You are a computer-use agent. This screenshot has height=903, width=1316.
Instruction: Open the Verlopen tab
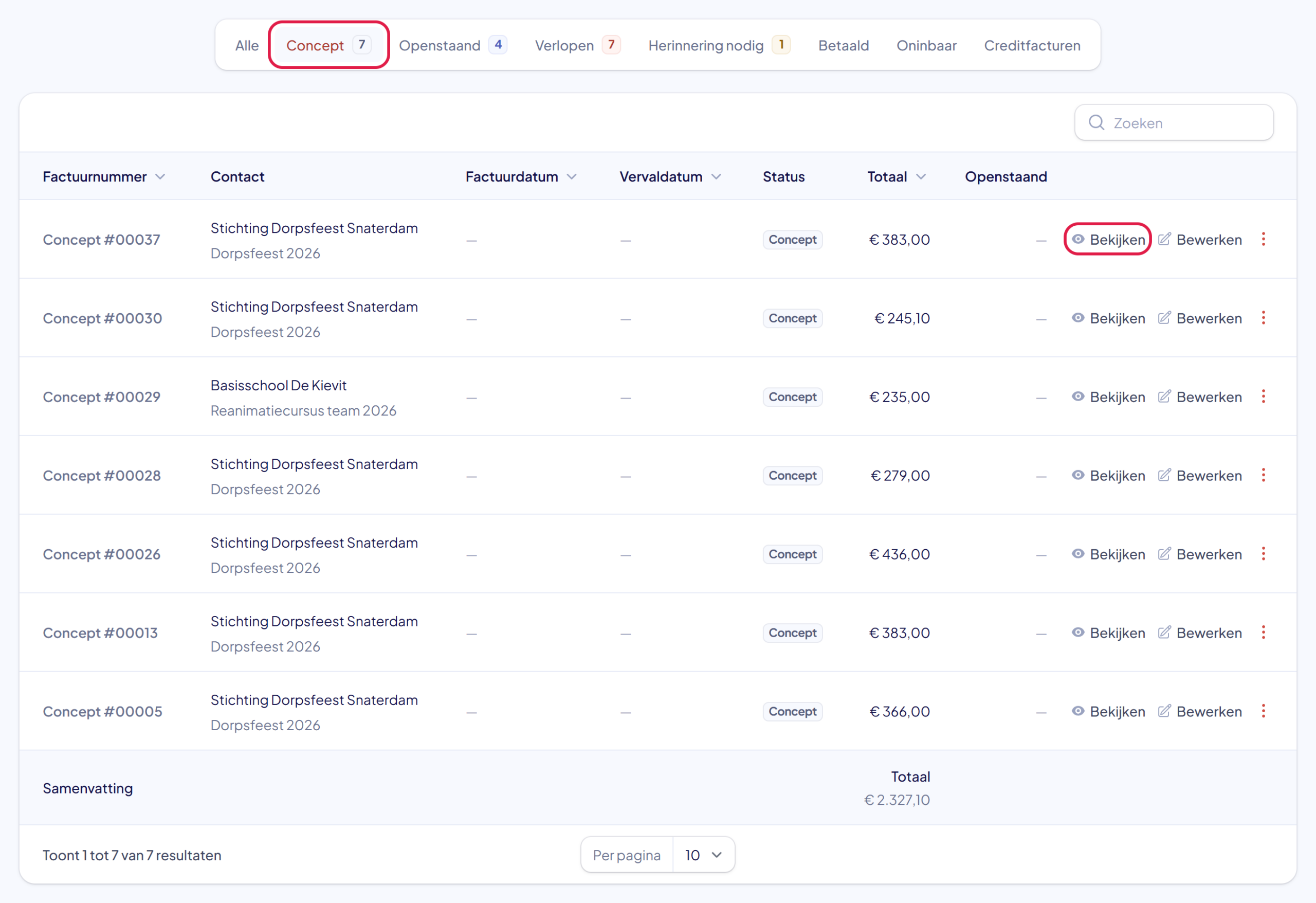[x=578, y=45]
